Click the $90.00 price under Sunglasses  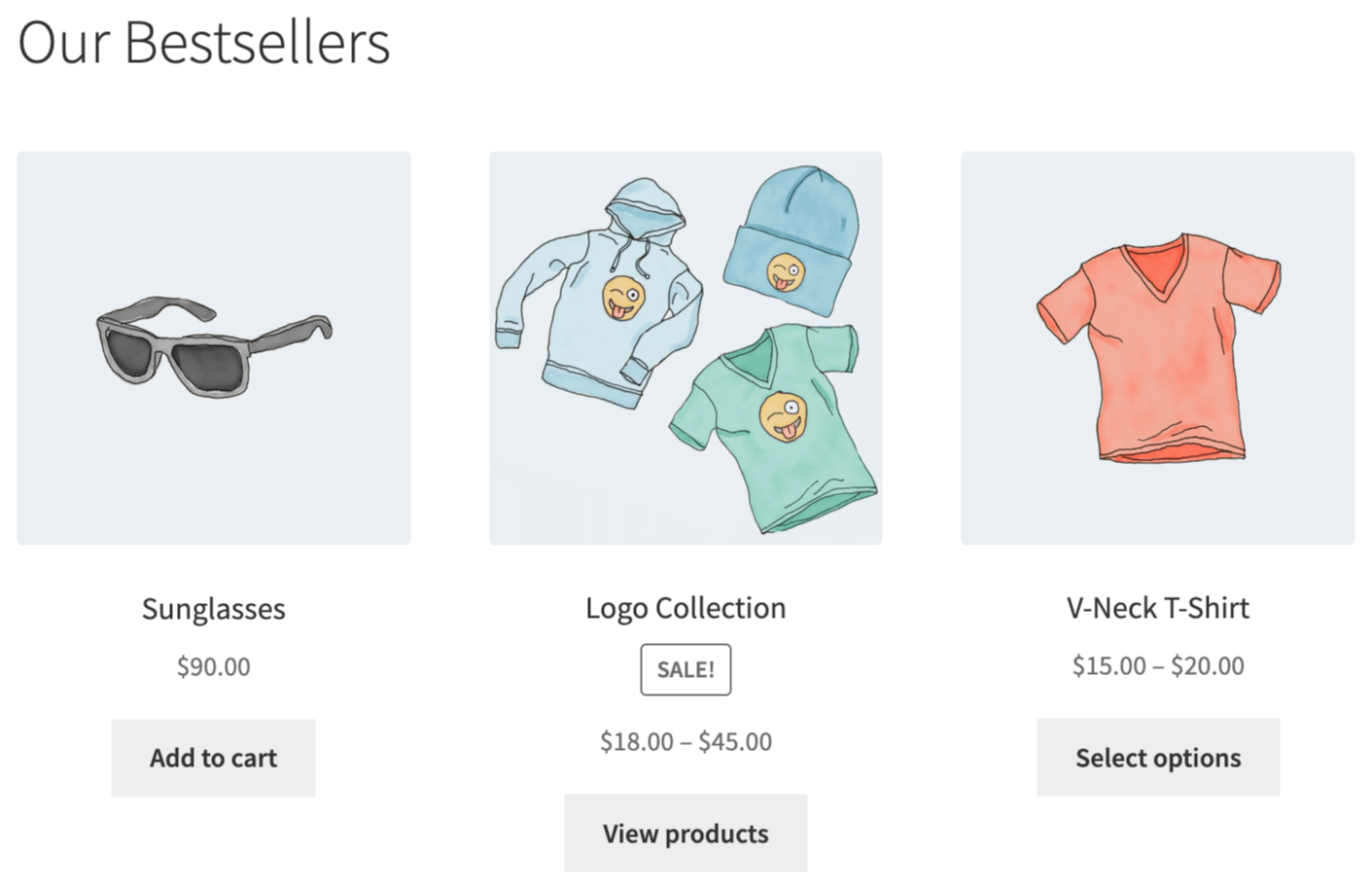tap(212, 666)
